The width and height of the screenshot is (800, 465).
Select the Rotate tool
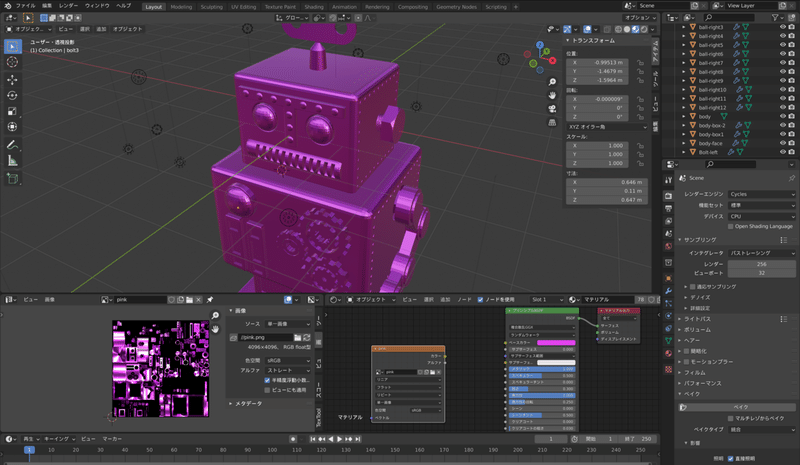(x=12, y=95)
